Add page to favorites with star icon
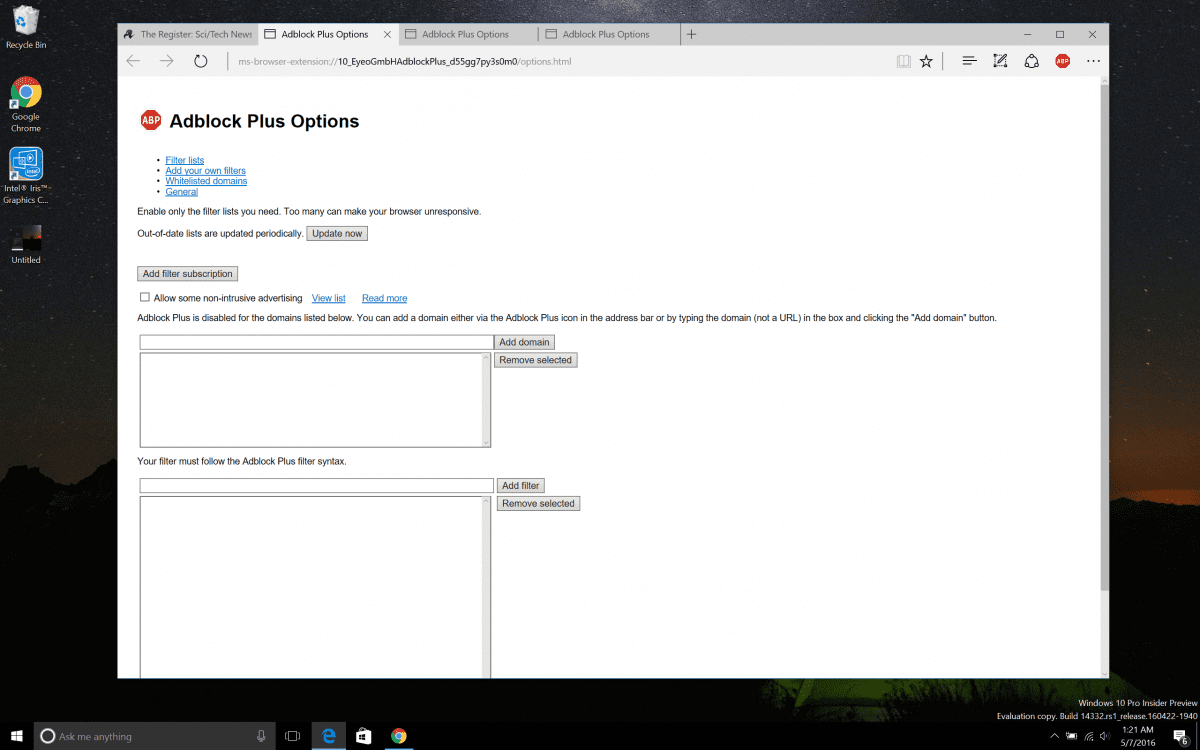Image resolution: width=1200 pixels, height=750 pixels. pyautogui.click(x=926, y=61)
